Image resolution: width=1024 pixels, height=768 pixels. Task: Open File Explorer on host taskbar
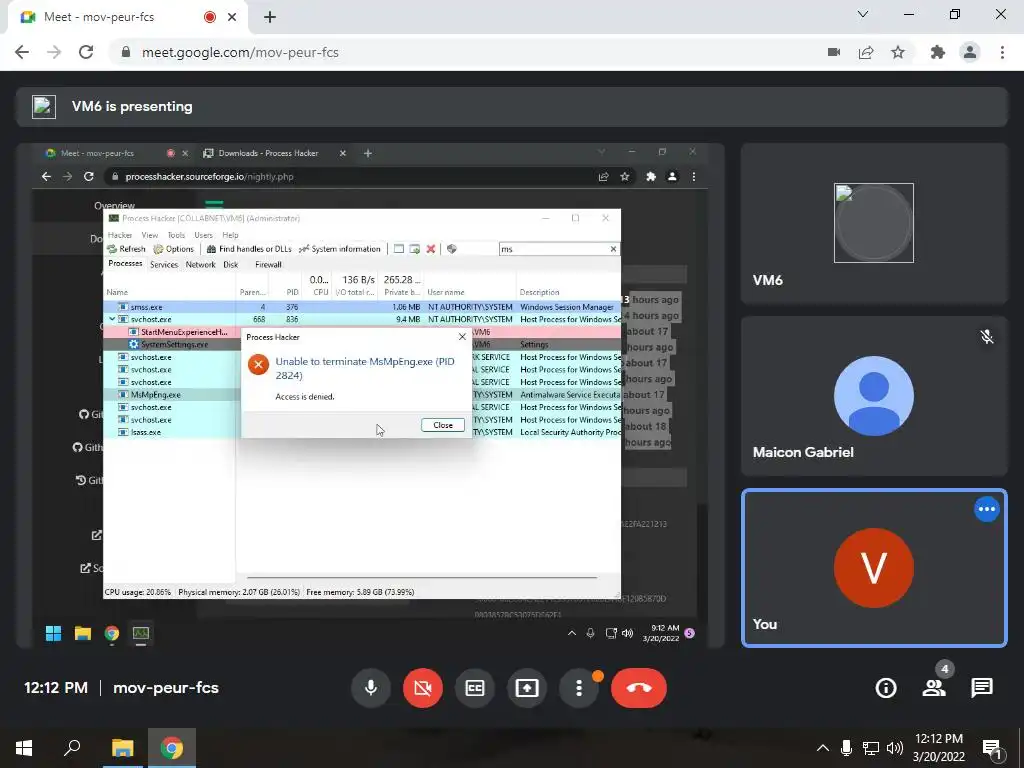pos(122,748)
